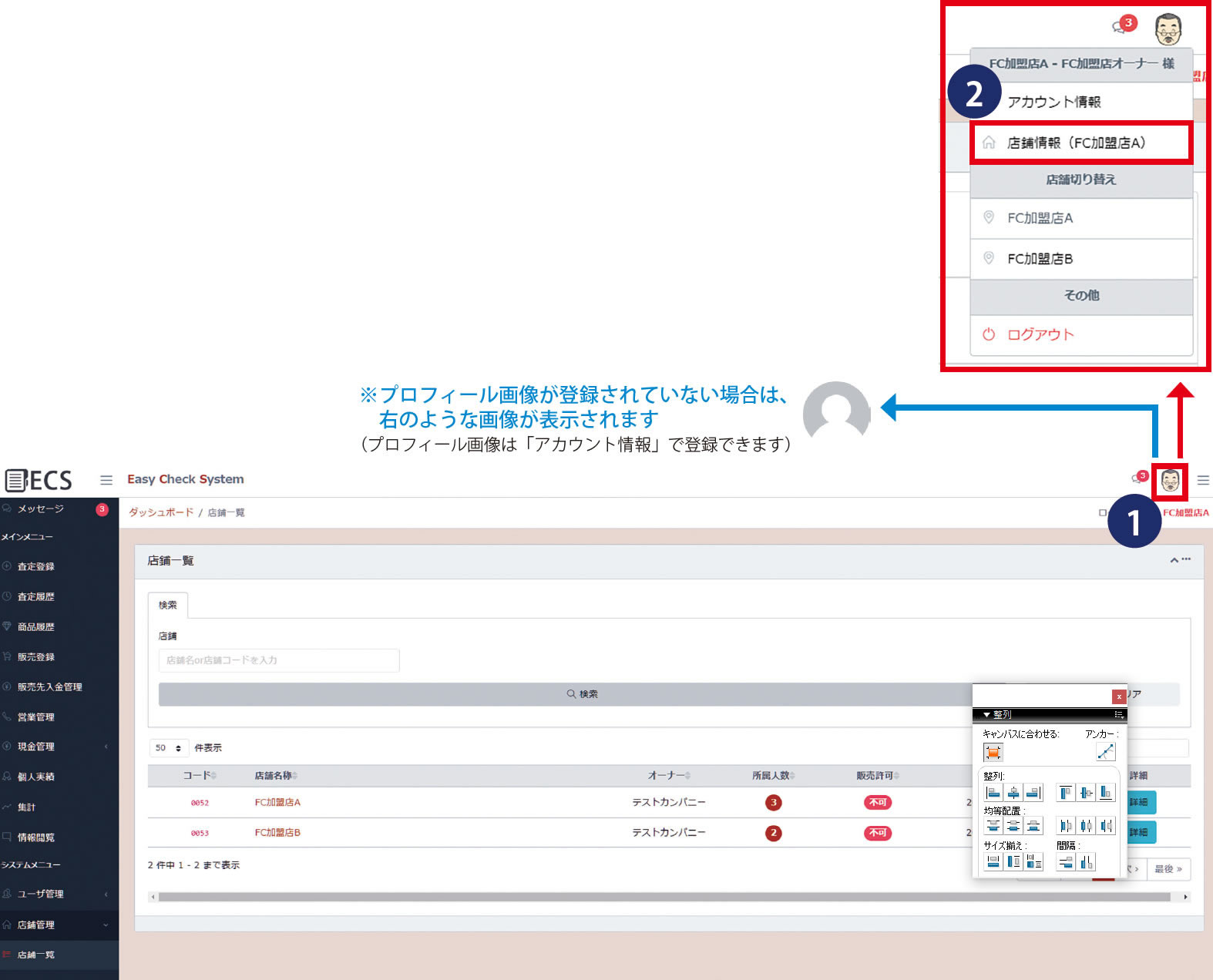Close the floating align panel
The width and height of the screenshot is (1213, 980).
pyautogui.click(x=1118, y=696)
